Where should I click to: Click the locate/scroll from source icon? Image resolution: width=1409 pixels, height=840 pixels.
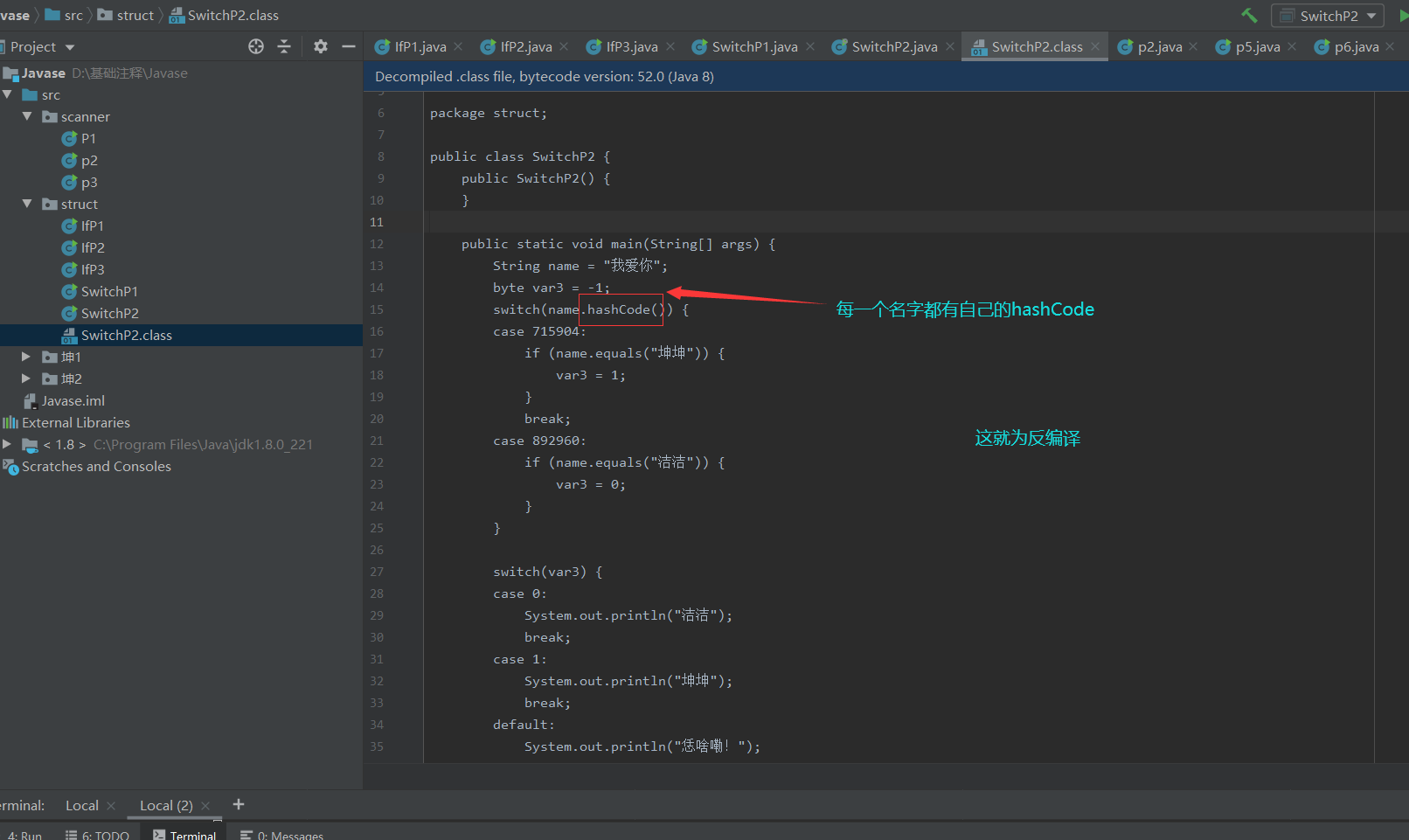point(255,46)
